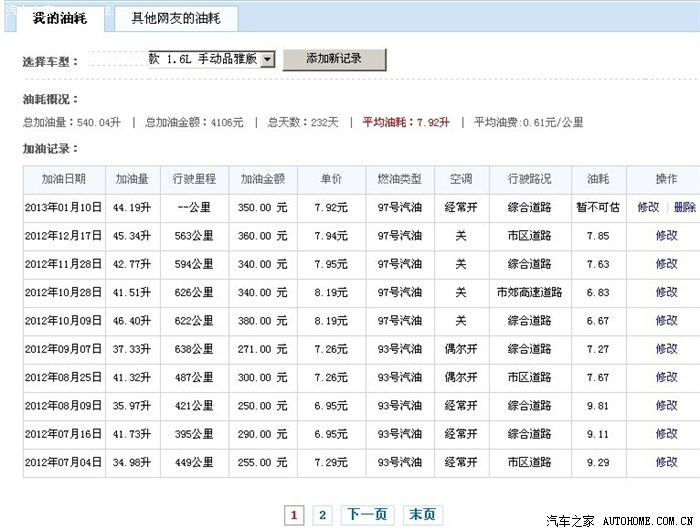Viewport: 700px width, 530px height.
Task: Click the 空调 column header
Action: click(x=461, y=179)
